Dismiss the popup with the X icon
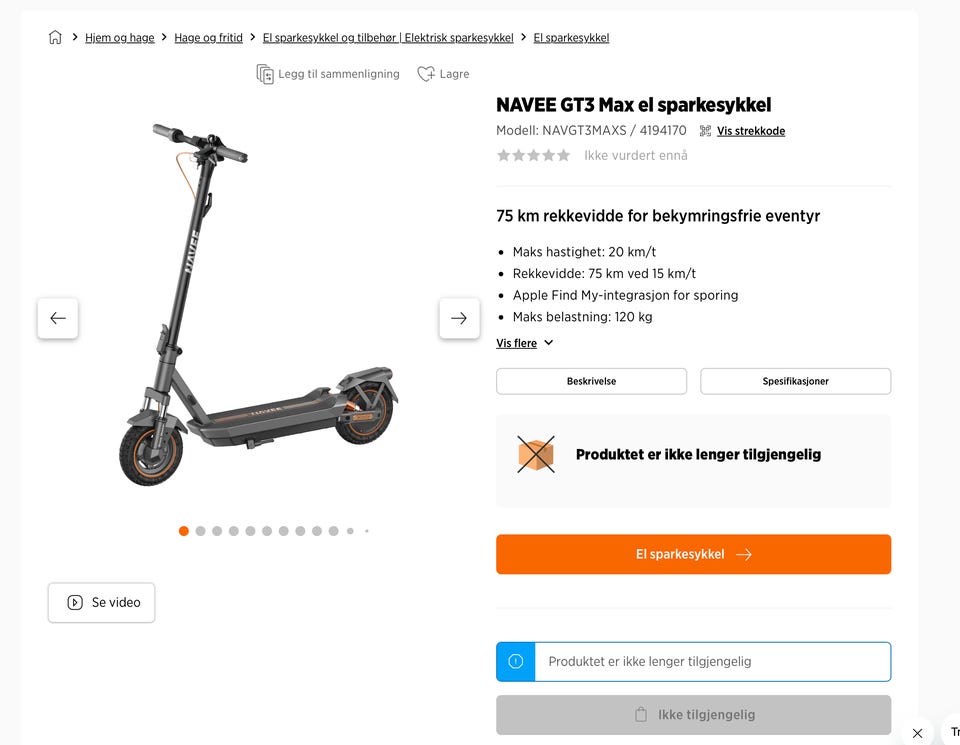The height and width of the screenshot is (745, 960). (x=917, y=733)
